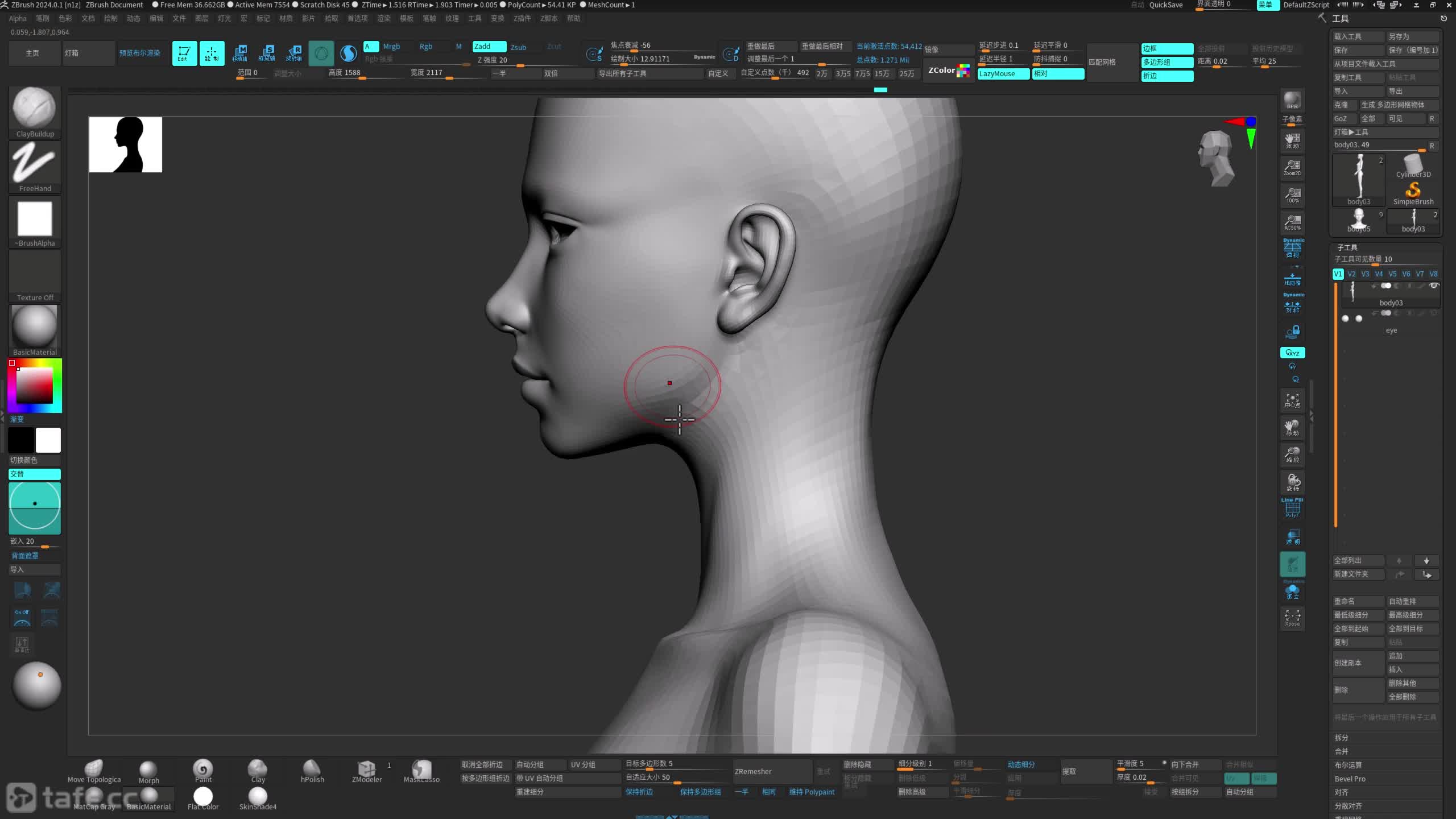Viewport: 1456px width, 819px height.
Task: Click the center point (中心点) icon
Action: (1292, 400)
